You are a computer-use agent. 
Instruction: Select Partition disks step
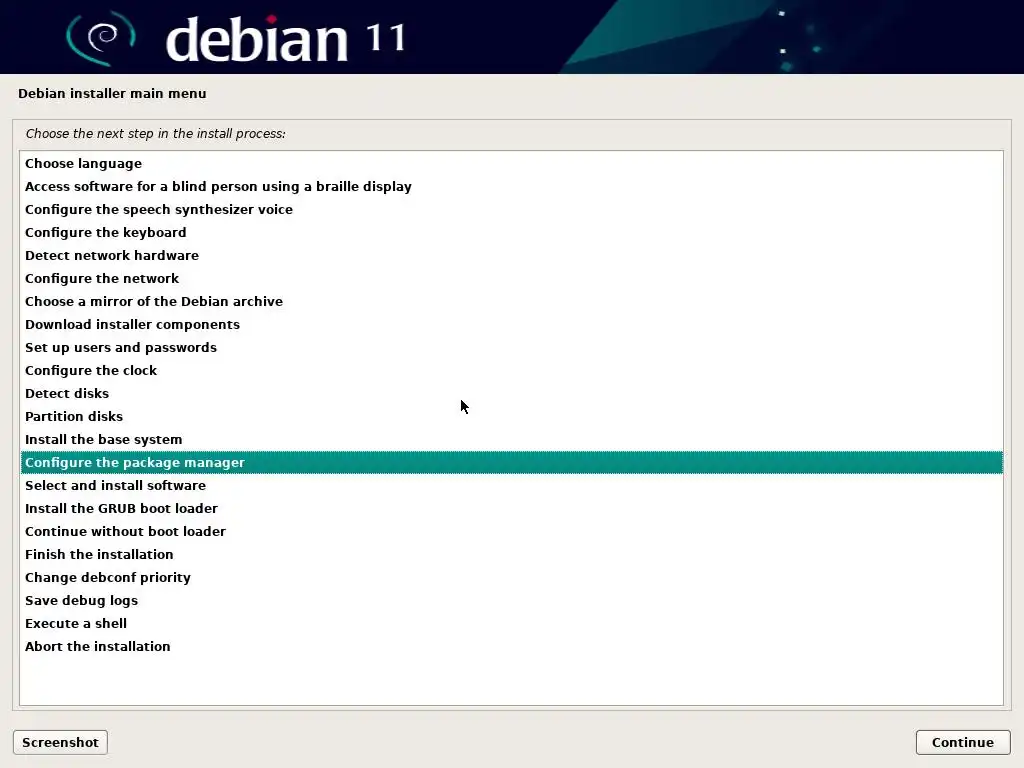click(511, 416)
